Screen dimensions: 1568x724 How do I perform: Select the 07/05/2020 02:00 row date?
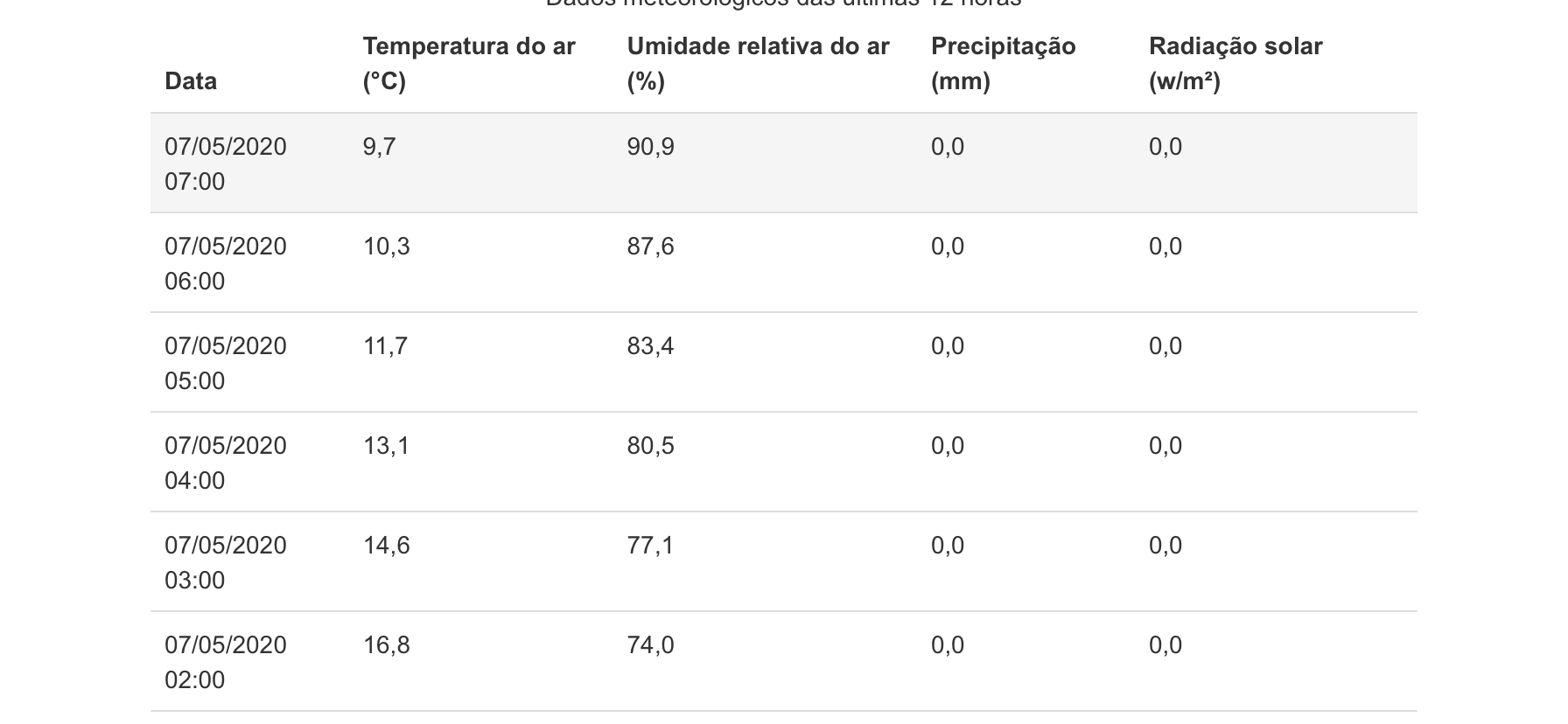(226, 662)
